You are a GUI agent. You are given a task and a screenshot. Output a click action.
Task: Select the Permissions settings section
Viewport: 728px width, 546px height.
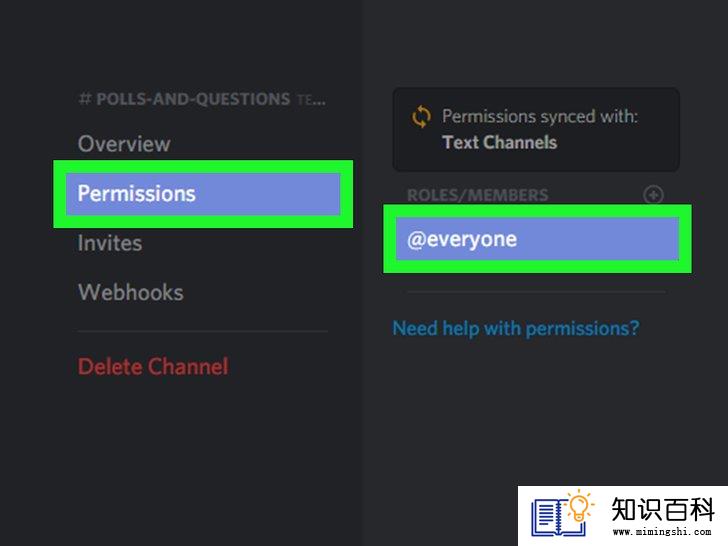click(x=203, y=194)
